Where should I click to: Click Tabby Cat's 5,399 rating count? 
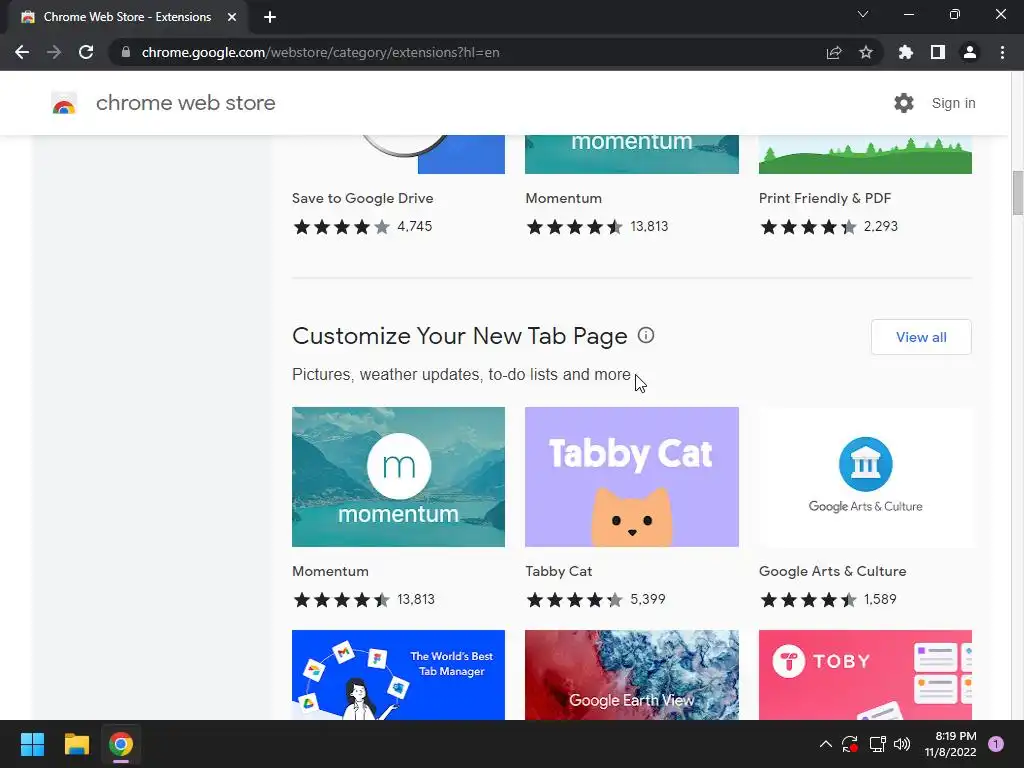[648, 599]
